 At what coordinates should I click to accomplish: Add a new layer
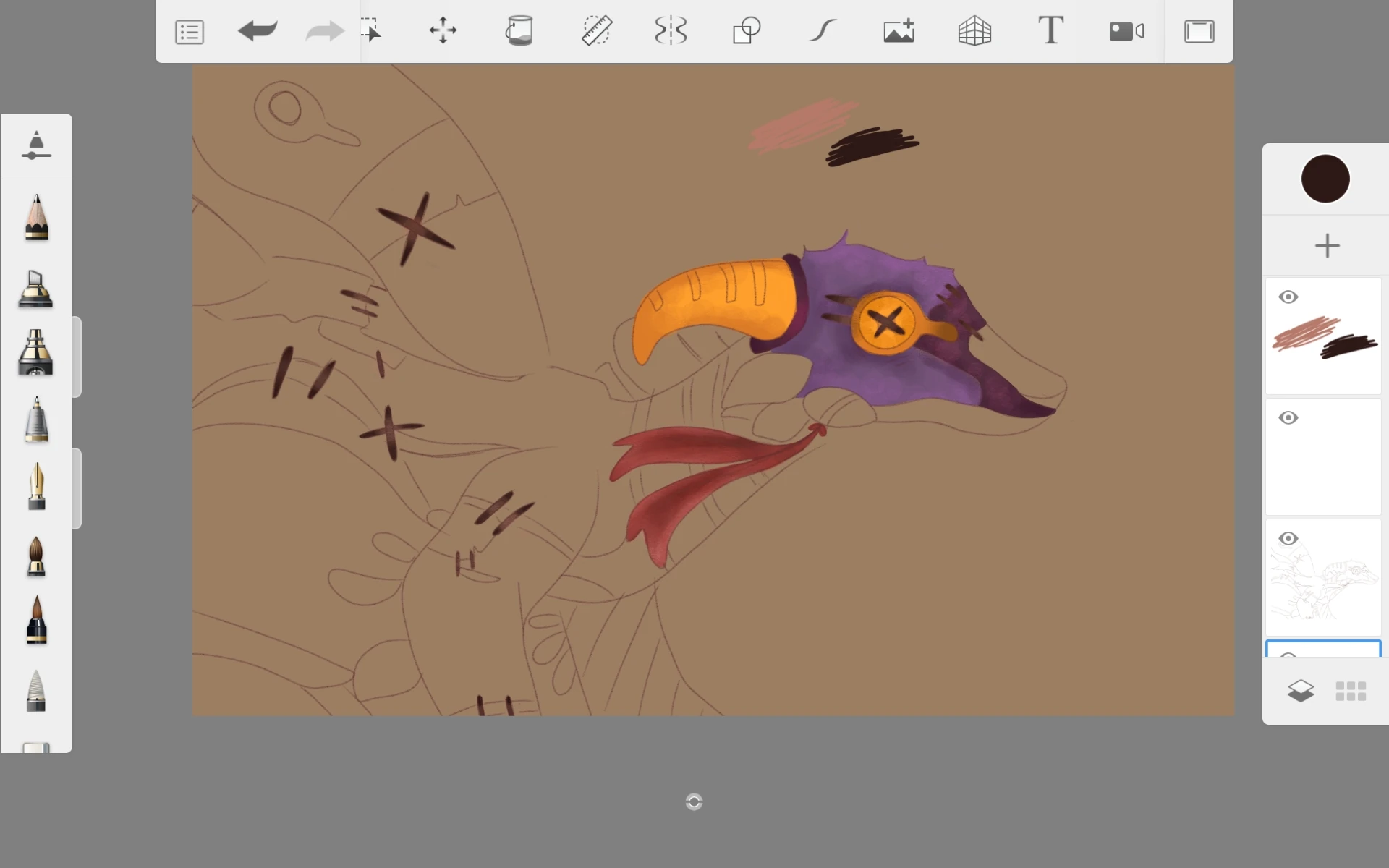(1328, 245)
